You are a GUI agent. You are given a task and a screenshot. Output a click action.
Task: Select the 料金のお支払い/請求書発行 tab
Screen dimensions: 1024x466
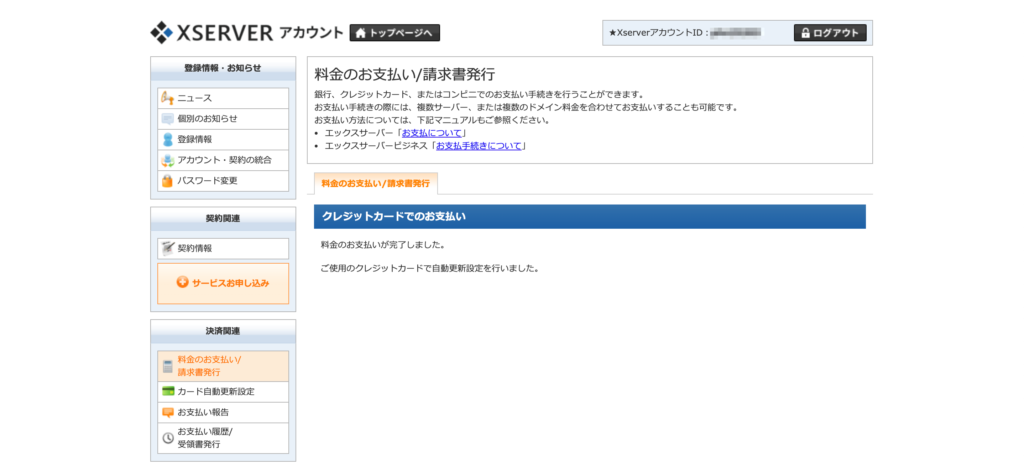click(x=376, y=184)
